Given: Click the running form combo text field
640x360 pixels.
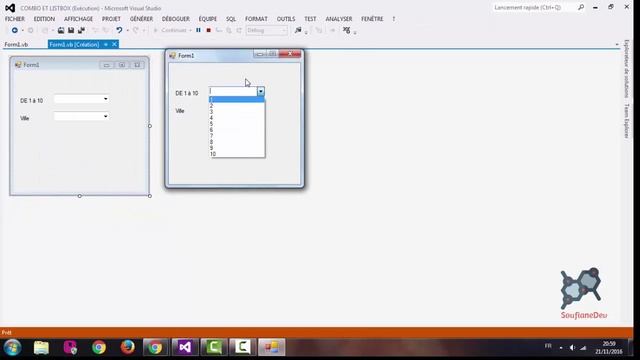Looking at the screenshot, I should point(233,91).
